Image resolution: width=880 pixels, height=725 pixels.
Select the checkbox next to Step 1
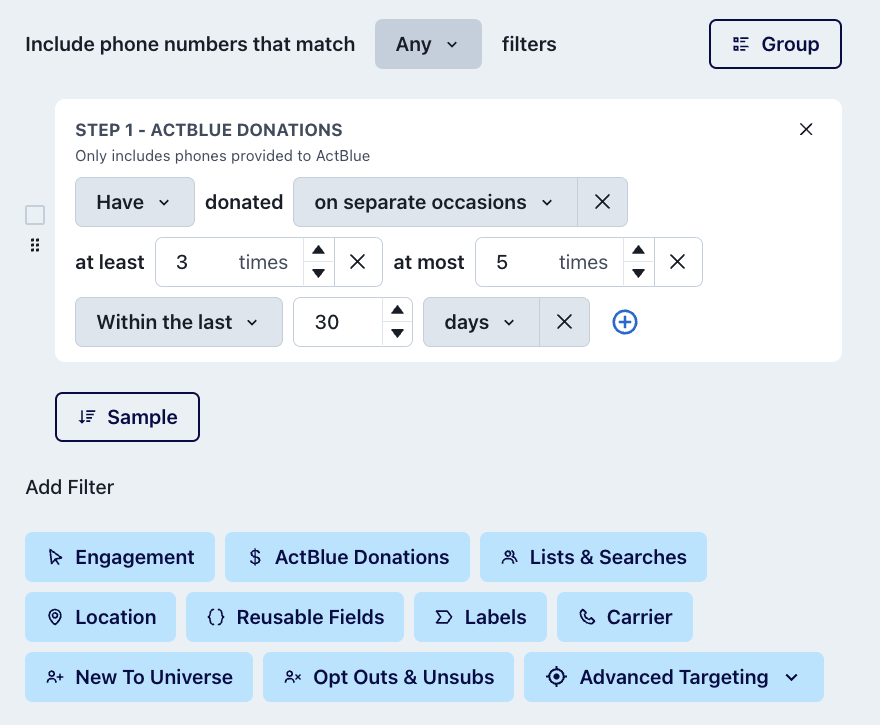[x=35, y=214]
